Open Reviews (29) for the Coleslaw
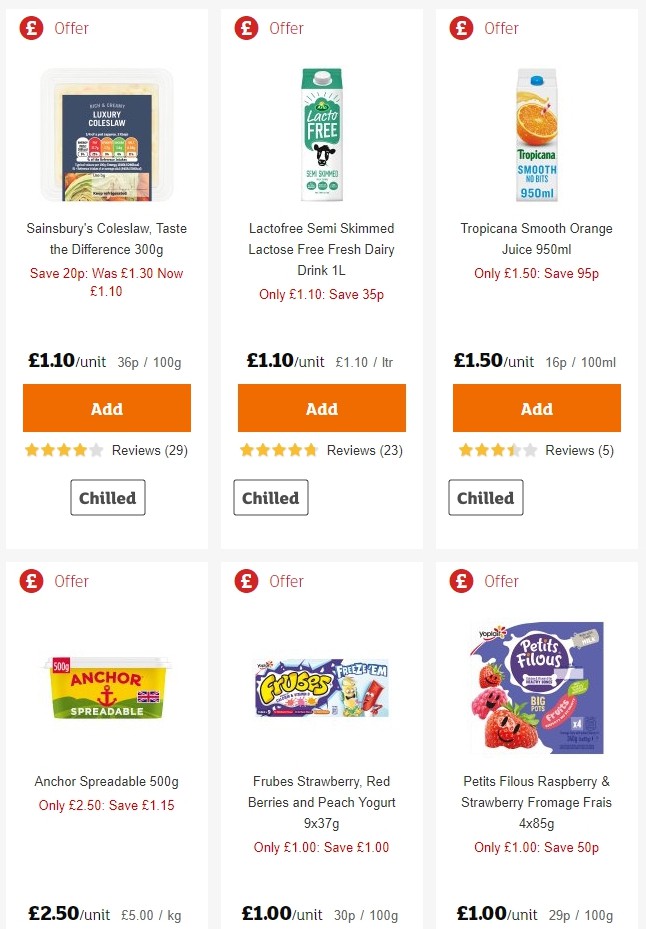This screenshot has height=929, width=646. 151,450
